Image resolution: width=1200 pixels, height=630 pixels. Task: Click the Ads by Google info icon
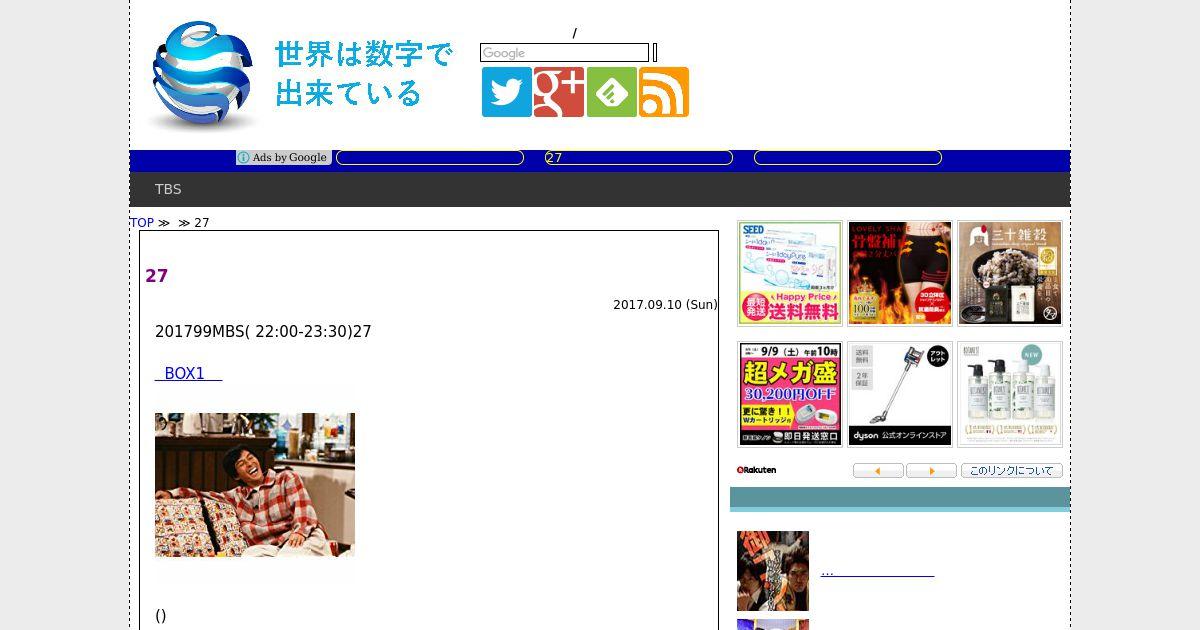[x=243, y=158]
